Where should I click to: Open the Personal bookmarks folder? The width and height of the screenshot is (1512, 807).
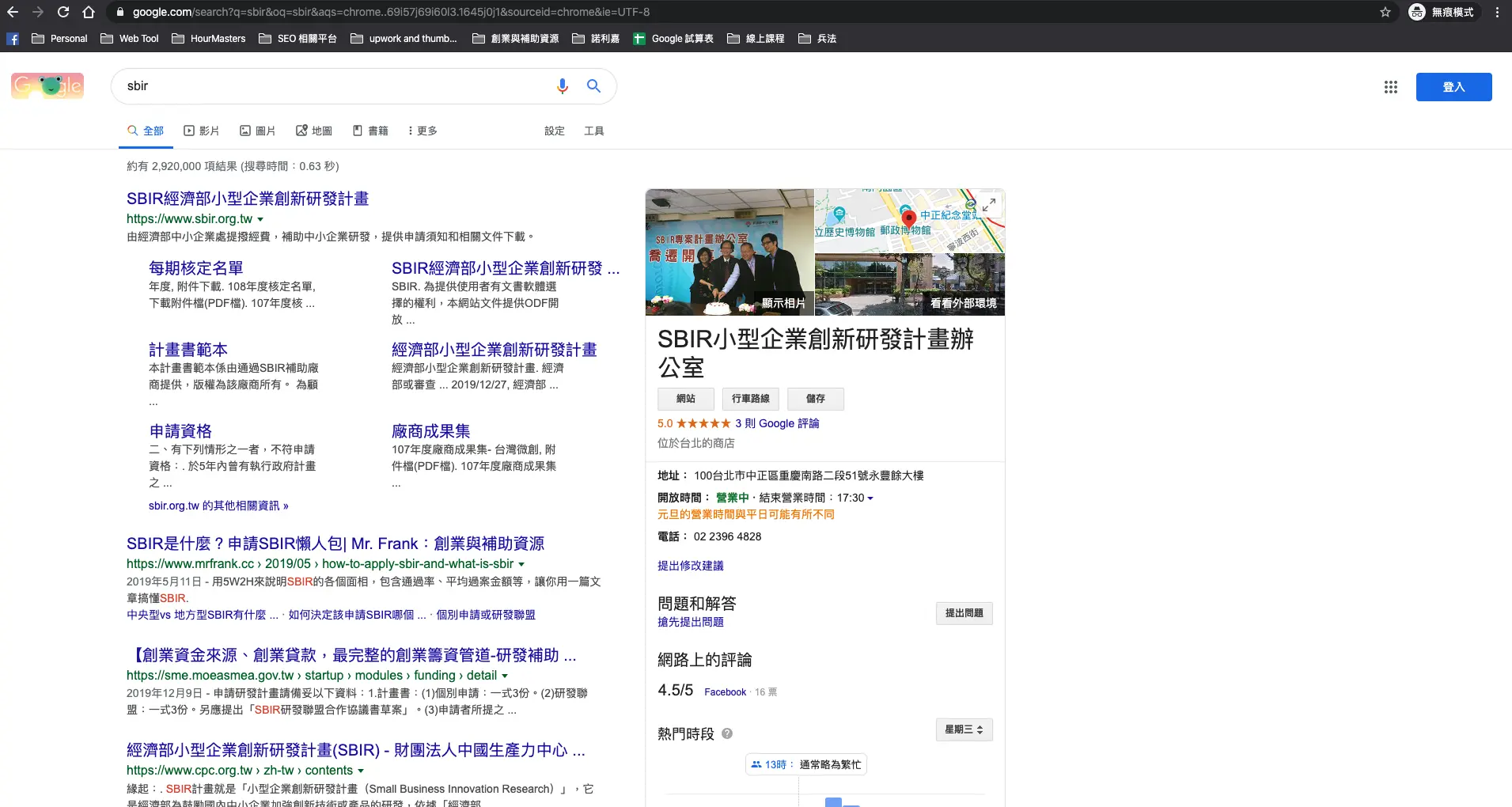(x=59, y=38)
